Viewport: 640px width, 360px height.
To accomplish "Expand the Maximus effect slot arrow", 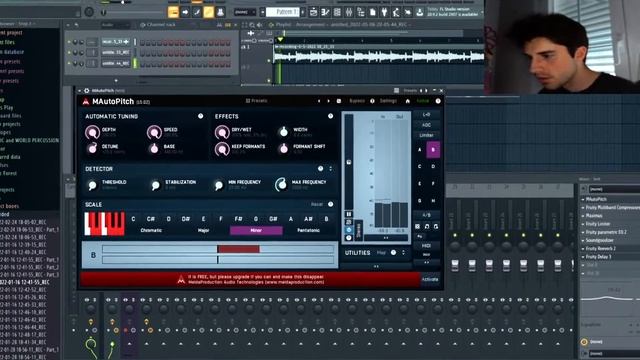I will tap(583, 216).
